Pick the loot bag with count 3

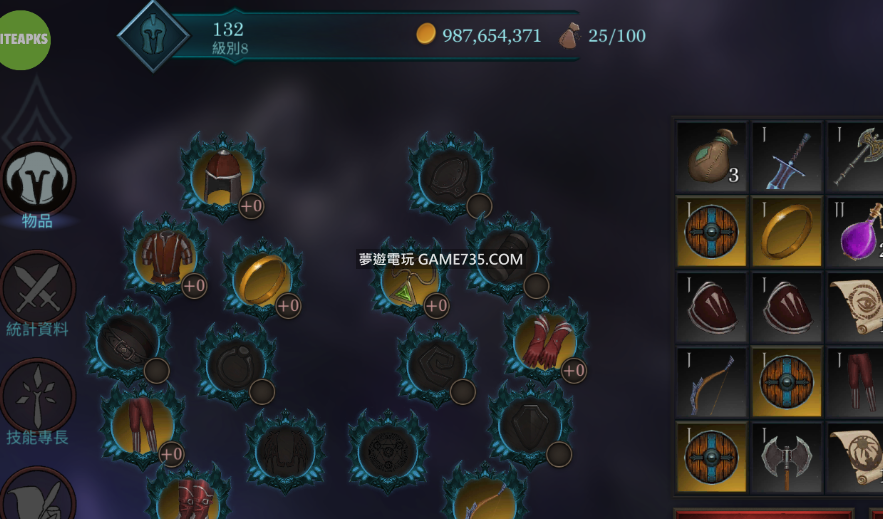712,157
